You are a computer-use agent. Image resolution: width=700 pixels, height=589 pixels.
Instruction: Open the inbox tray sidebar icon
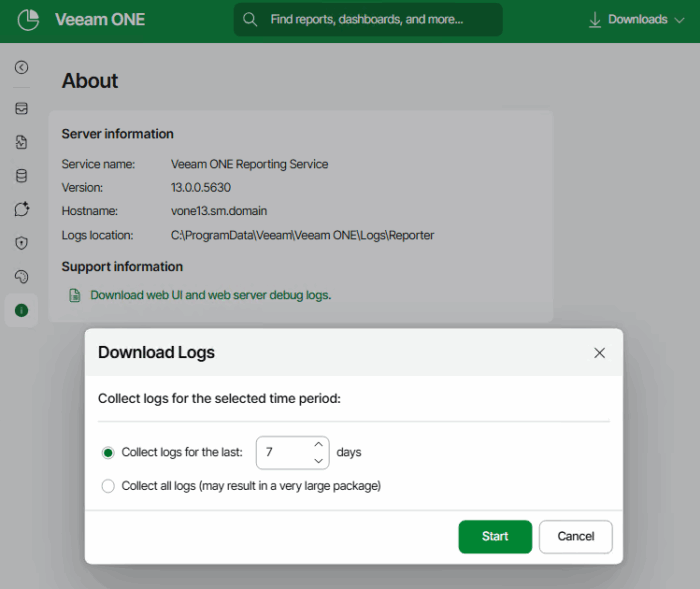coord(21,109)
